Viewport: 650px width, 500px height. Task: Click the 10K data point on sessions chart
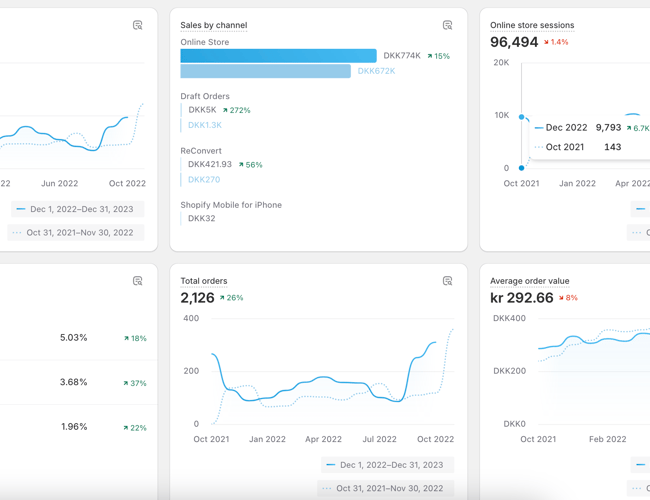tap(521, 117)
